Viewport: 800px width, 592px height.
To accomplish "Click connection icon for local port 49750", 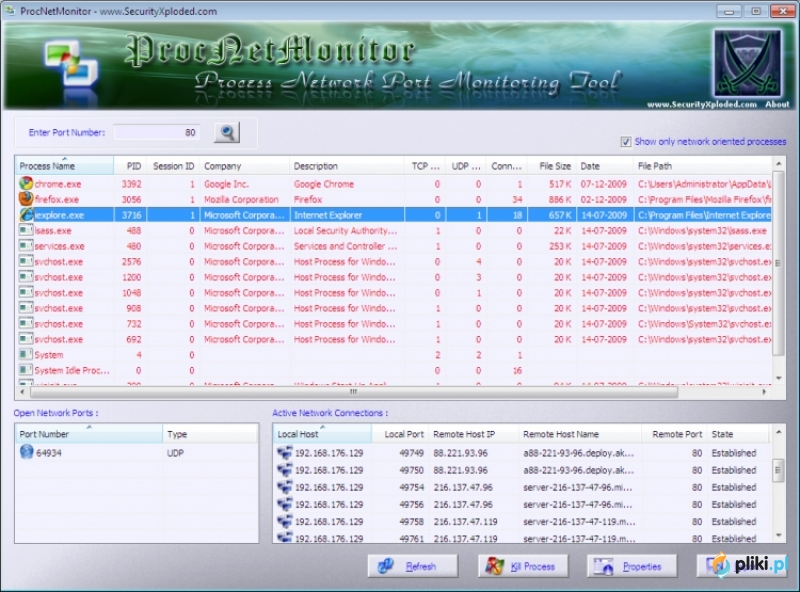I will (285, 470).
